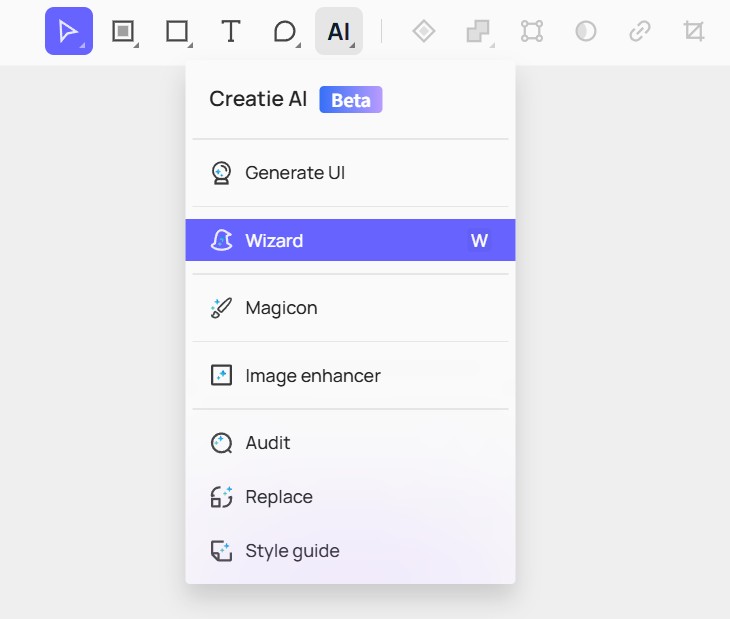Click the crop tool icon
The image size is (730, 619).
pos(694,31)
